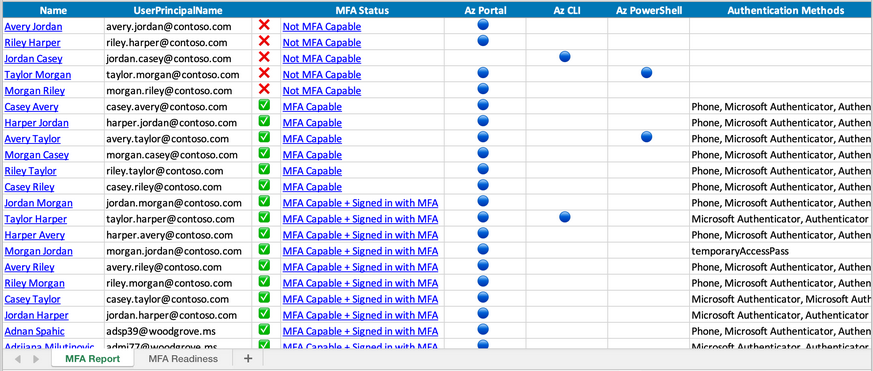Click the green check icon for riley.taylor@contoso.com
This screenshot has width=873, height=371.
click(x=264, y=169)
